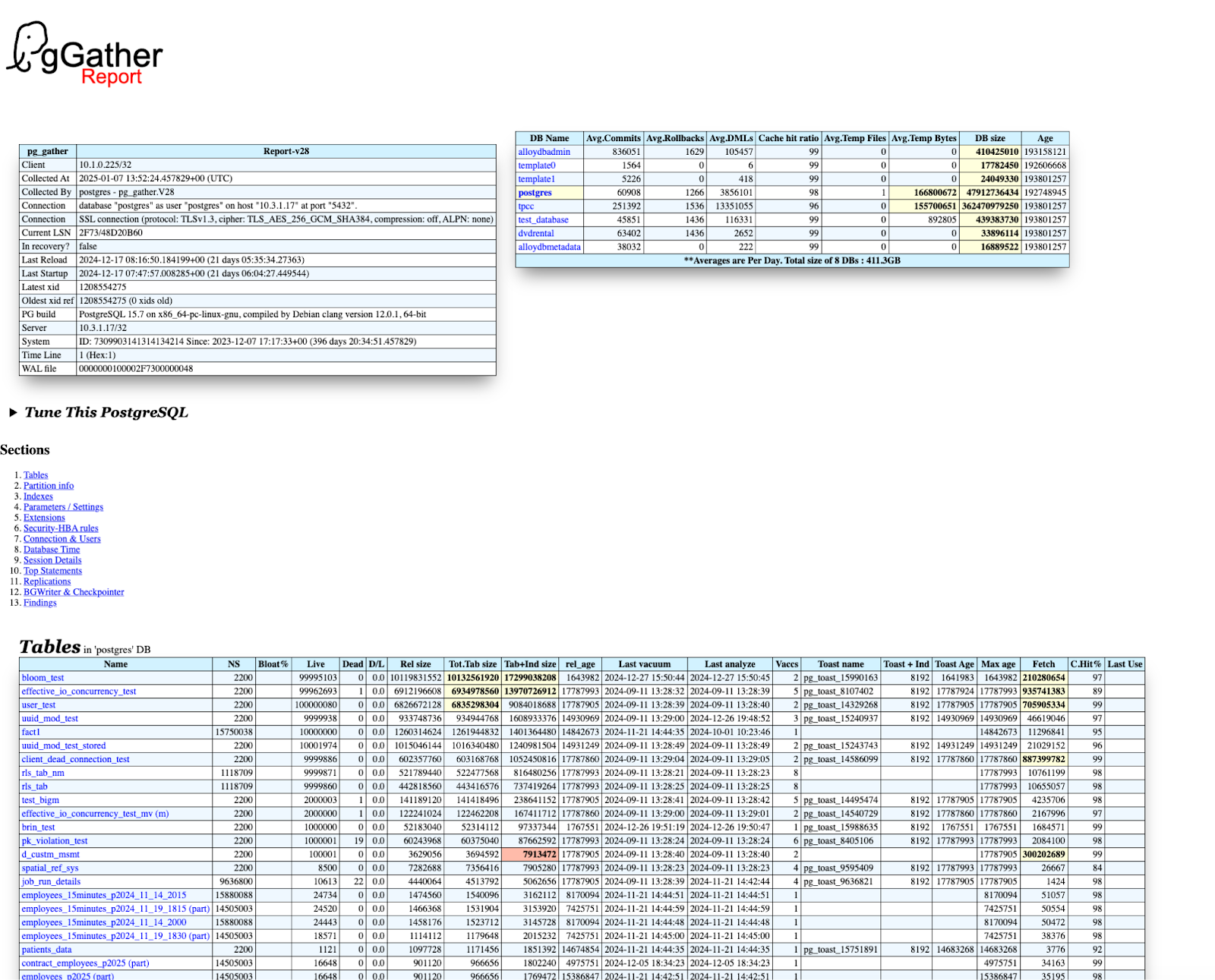The image size is (1215, 980).
Task: Open Parameters / Settings section
Action: 63,506
